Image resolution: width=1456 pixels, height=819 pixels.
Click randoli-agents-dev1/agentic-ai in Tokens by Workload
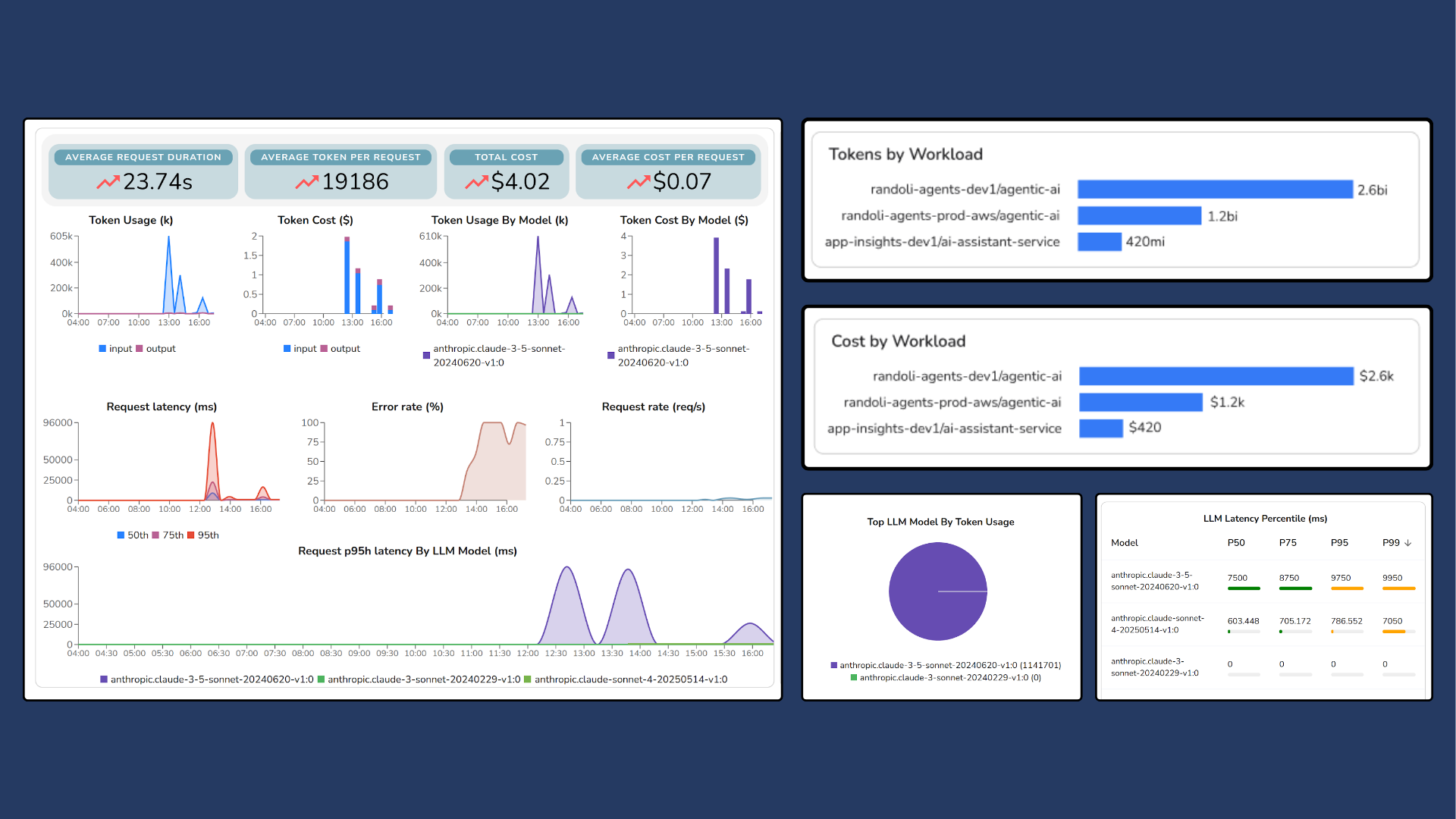pos(965,190)
